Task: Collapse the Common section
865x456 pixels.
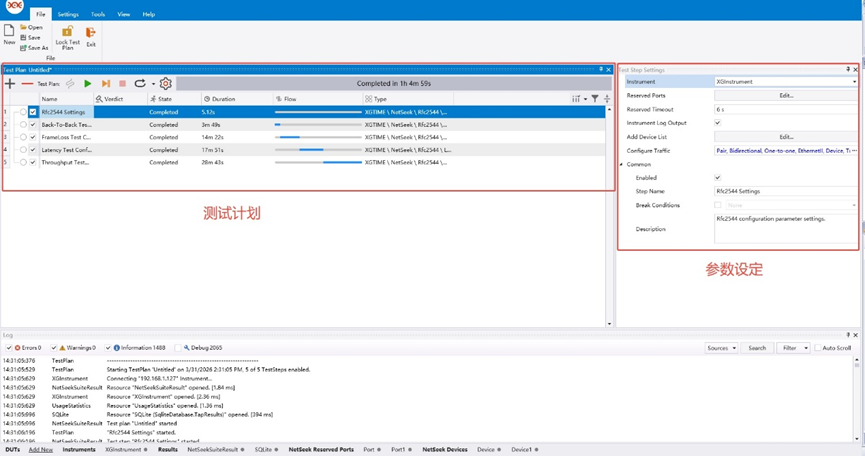Action: point(622,164)
